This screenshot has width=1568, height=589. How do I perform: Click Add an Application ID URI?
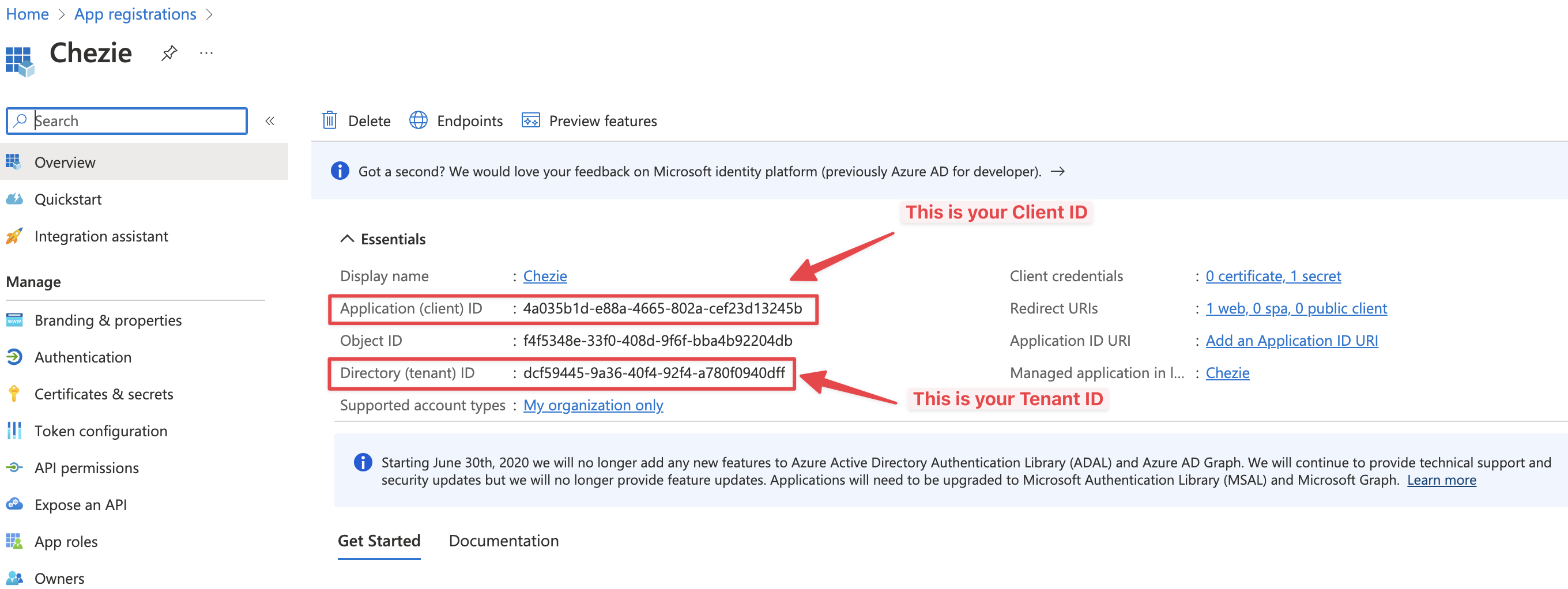1292,340
